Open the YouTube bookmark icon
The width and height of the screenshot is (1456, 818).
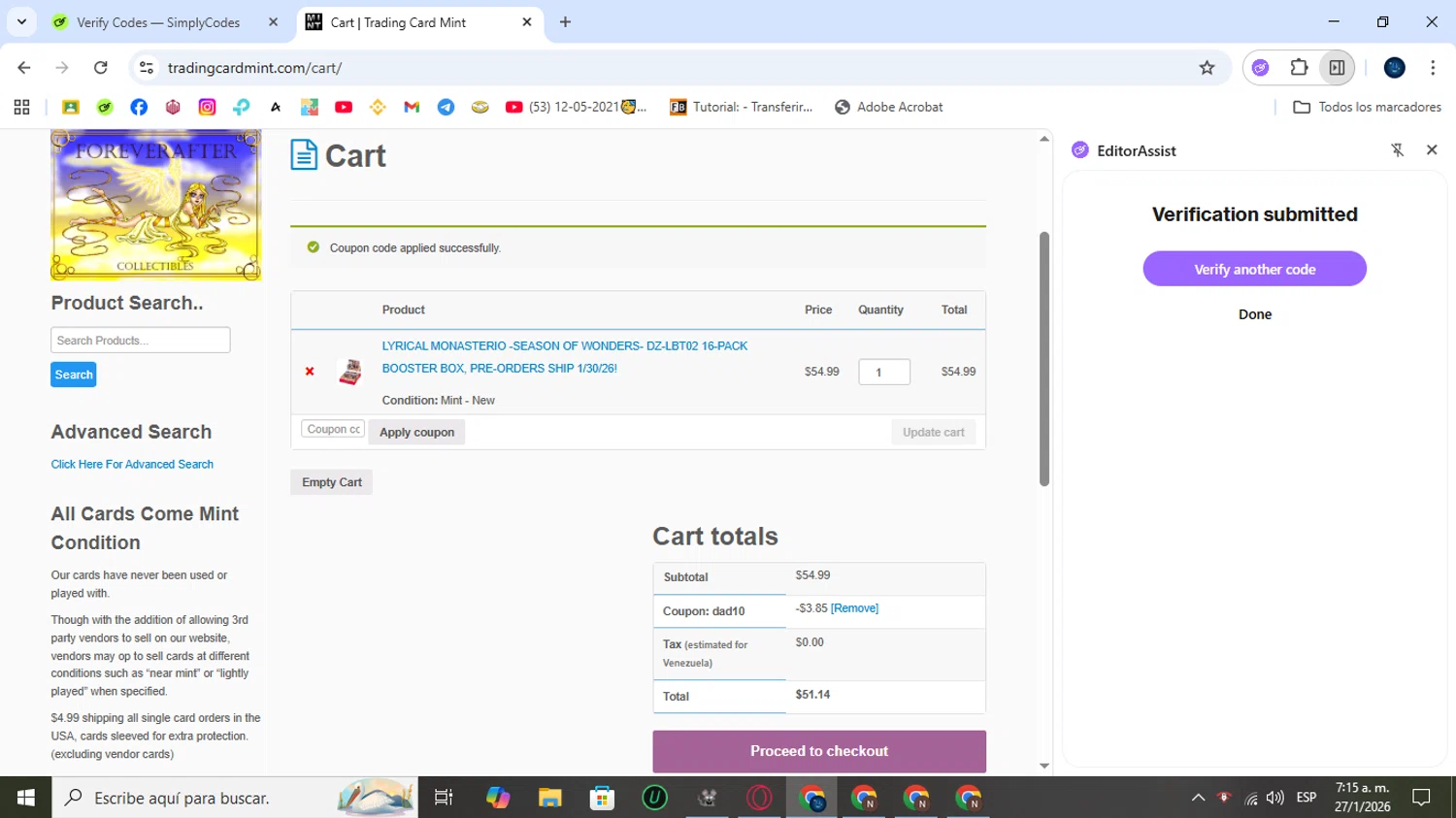(344, 107)
